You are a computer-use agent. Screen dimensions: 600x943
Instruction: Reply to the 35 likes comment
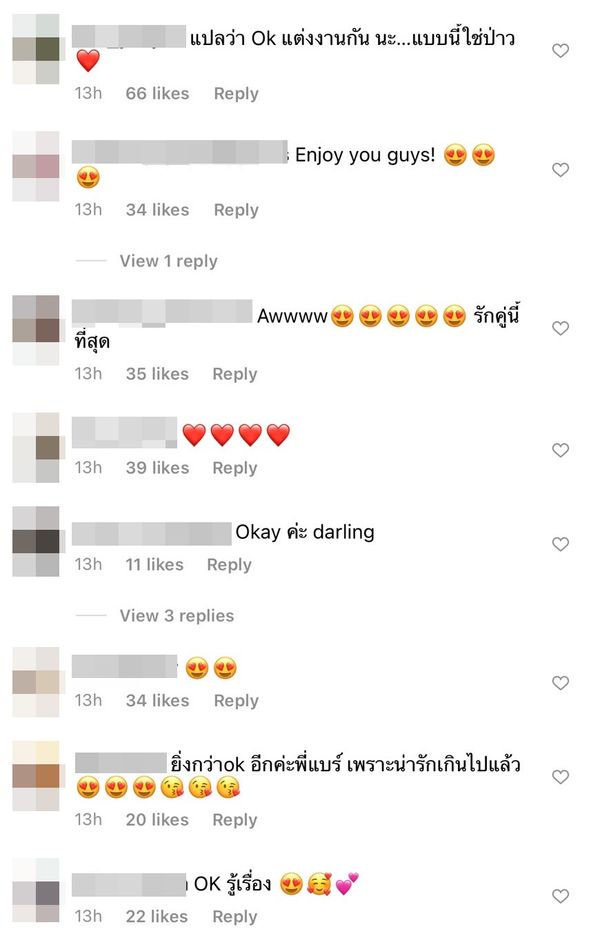click(x=235, y=374)
